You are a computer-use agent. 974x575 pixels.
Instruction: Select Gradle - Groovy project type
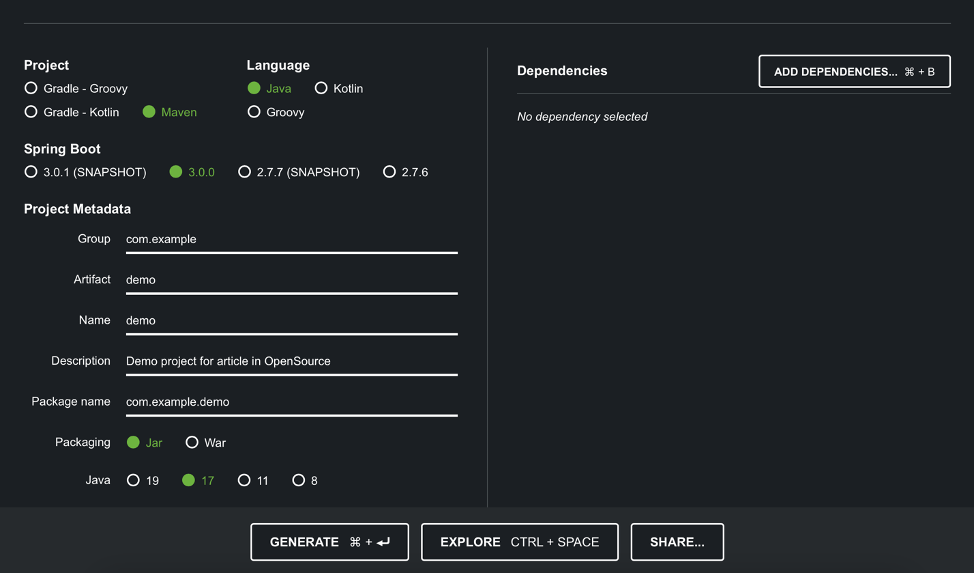coord(31,89)
